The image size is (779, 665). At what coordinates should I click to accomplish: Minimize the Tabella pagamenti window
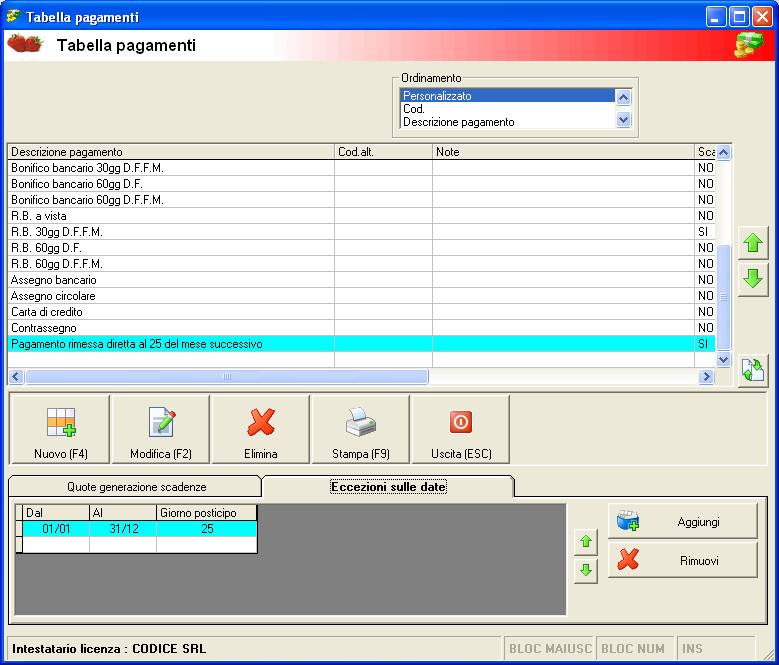[716, 17]
